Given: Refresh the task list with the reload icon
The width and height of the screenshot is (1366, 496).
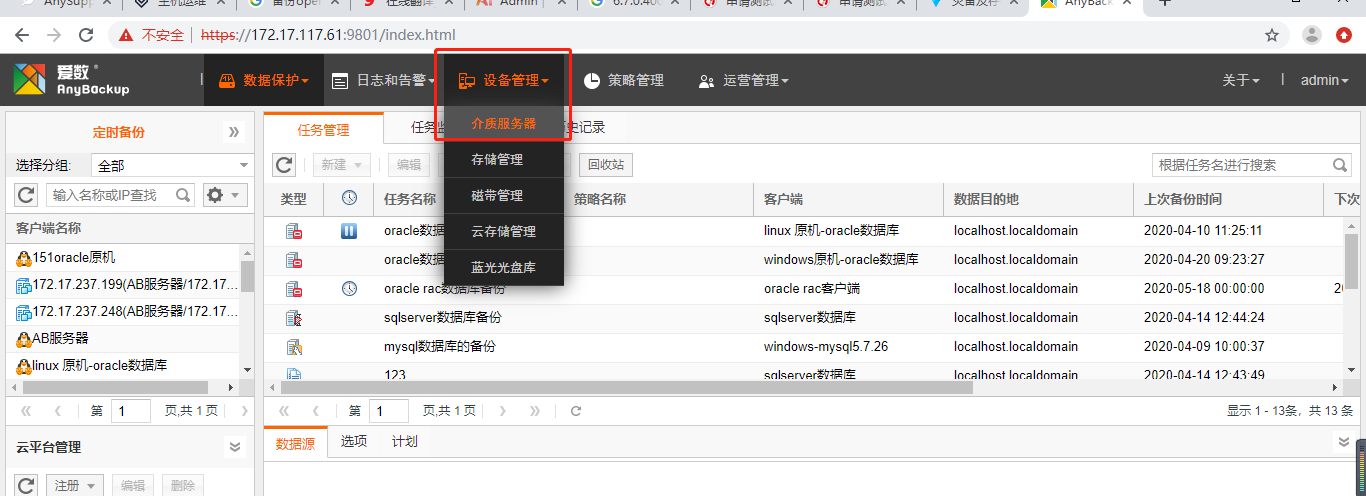Looking at the screenshot, I should [285, 165].
